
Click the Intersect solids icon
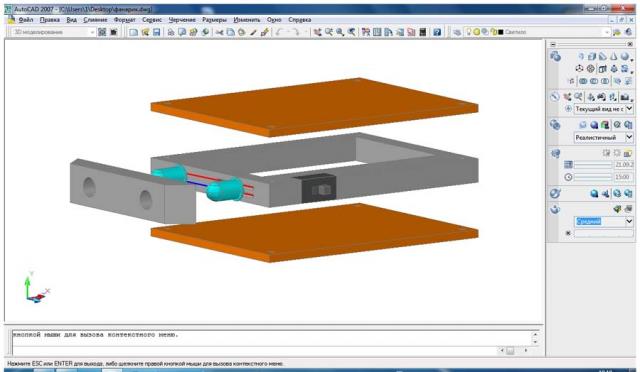(x=605, y=81)
